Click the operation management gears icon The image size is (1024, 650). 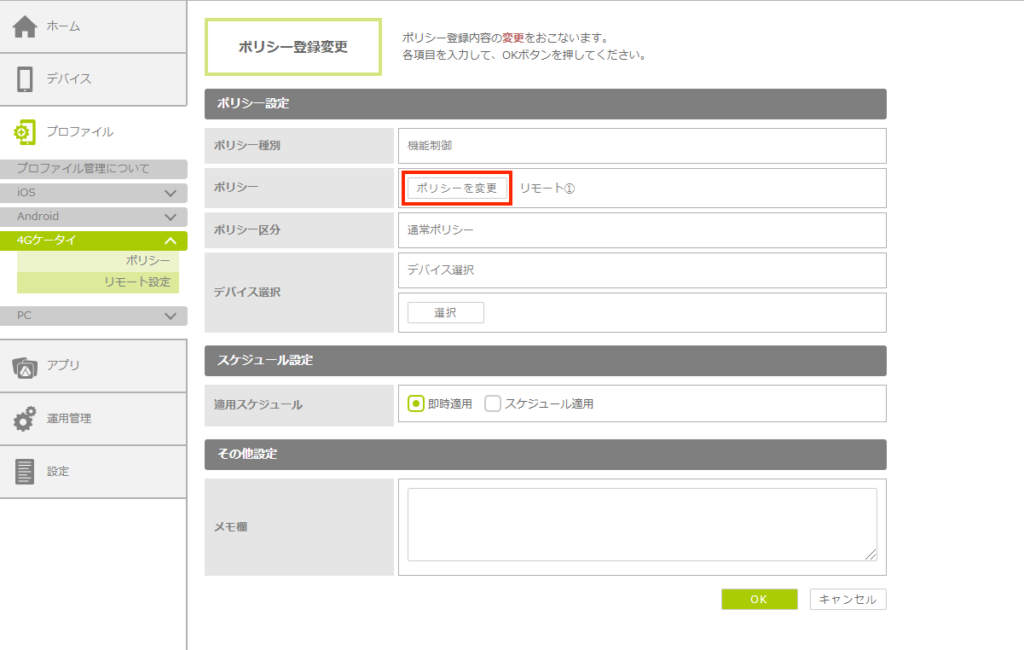point(25,419)
